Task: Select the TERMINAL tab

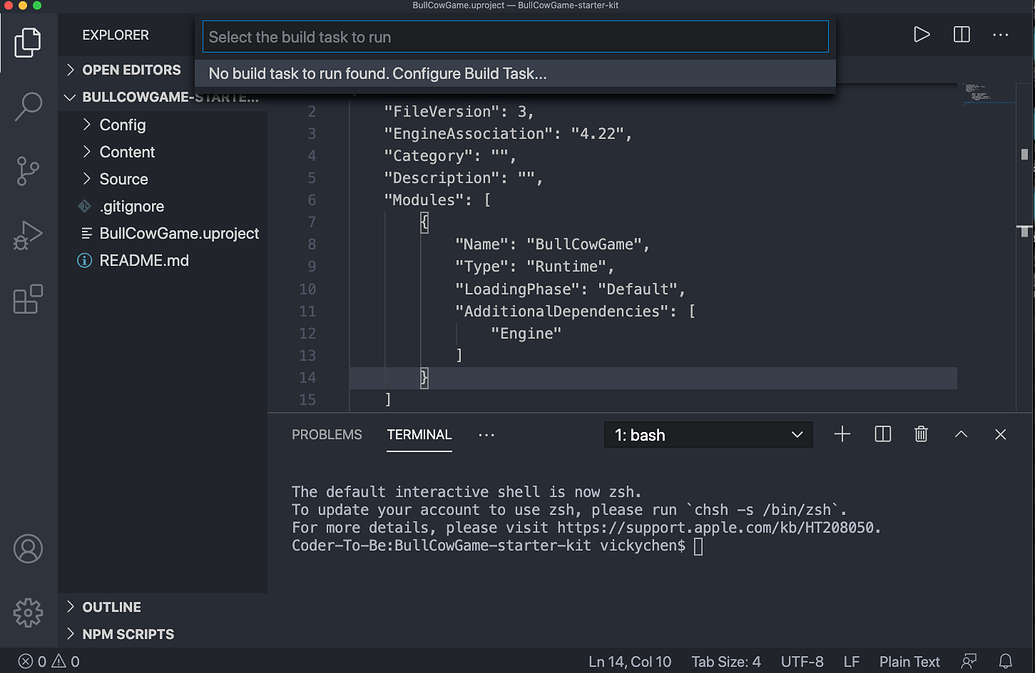Action: point(419,435)
